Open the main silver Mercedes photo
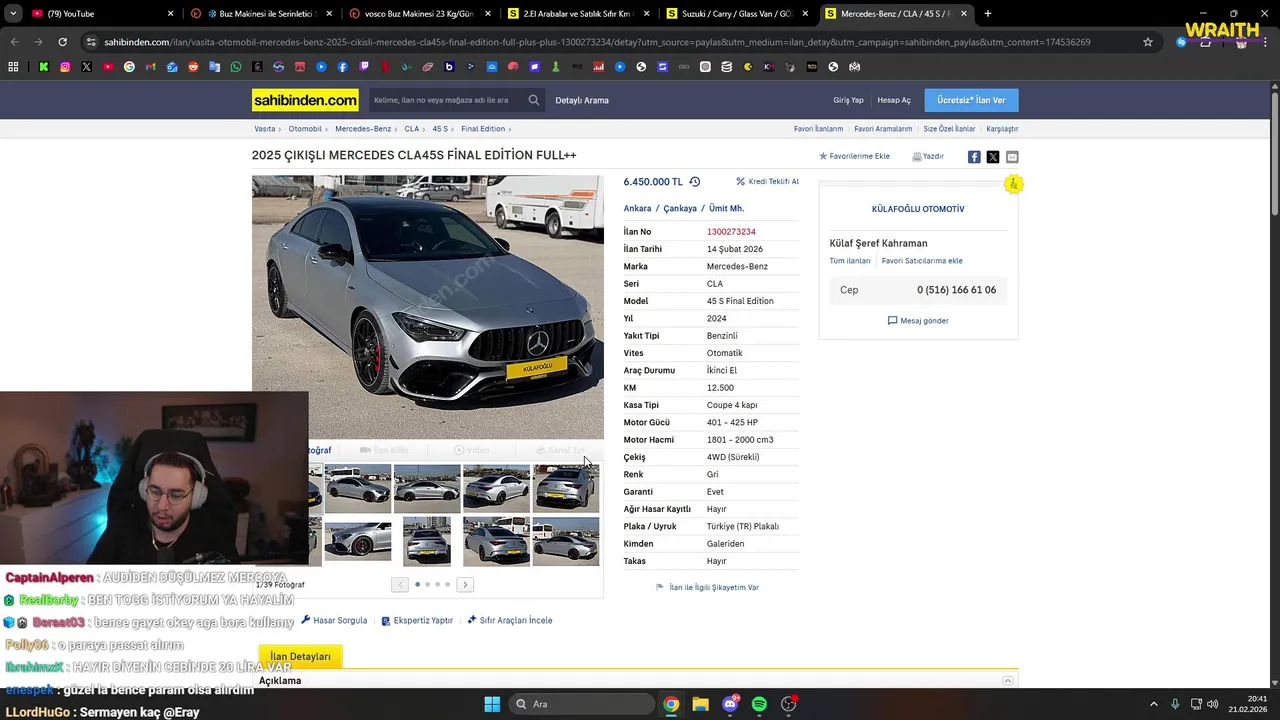 click(x=428, y=307)
